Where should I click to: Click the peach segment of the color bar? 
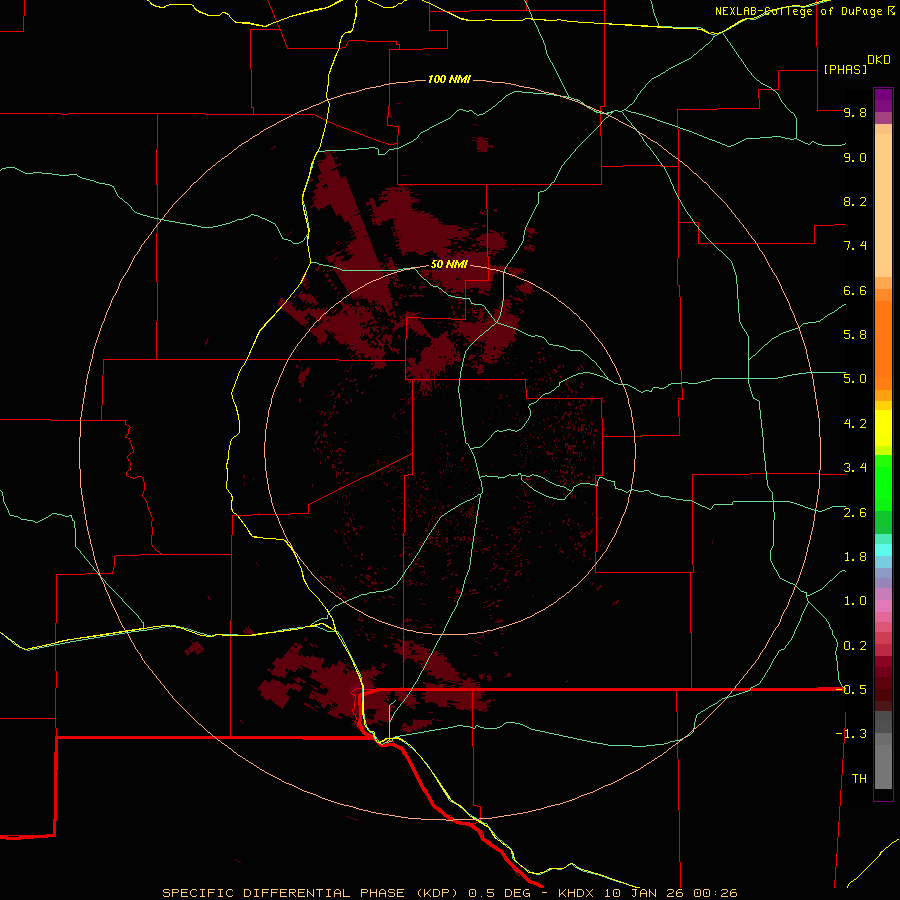(x=883, y=205)
